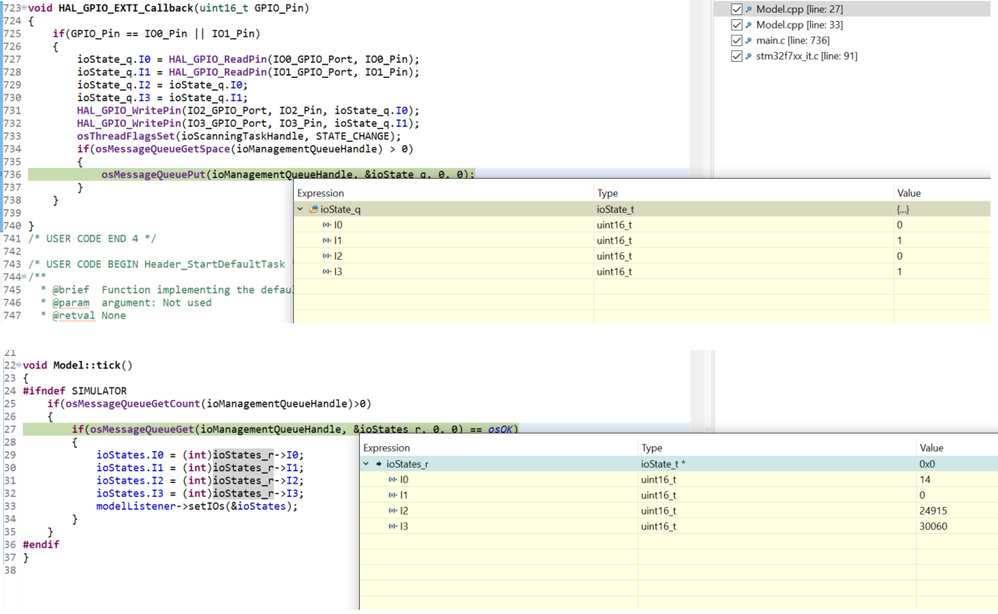The height and width of the screenshot is (614, 998).
Task: Fold the comment block at line 744
Action: coord(24,277)
